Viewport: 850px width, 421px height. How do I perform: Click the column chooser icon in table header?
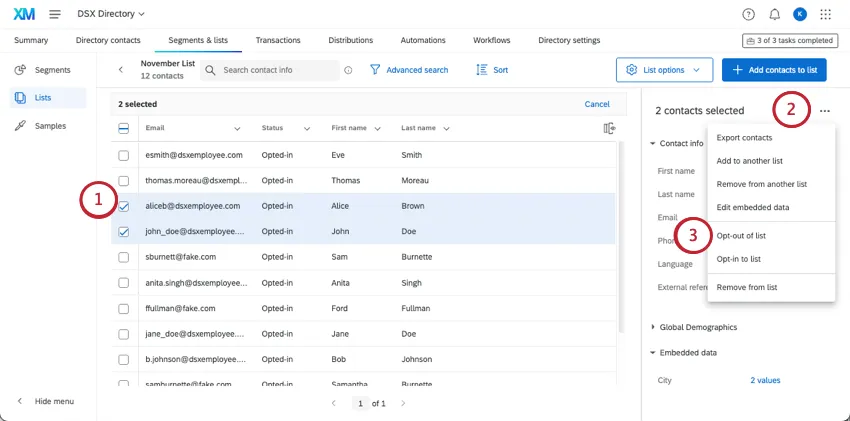pyautogui.click(x=609, y=128)
